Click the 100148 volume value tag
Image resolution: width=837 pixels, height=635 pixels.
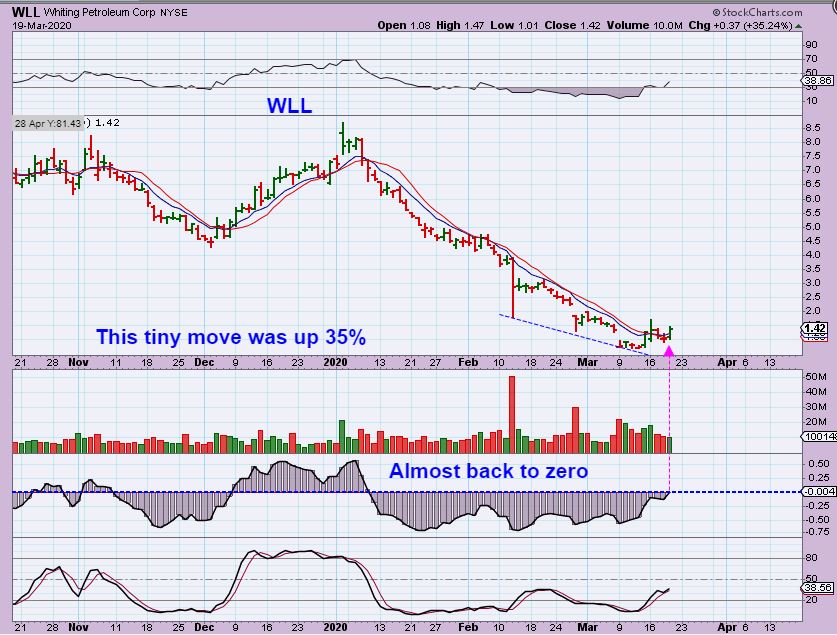point(819,436)
